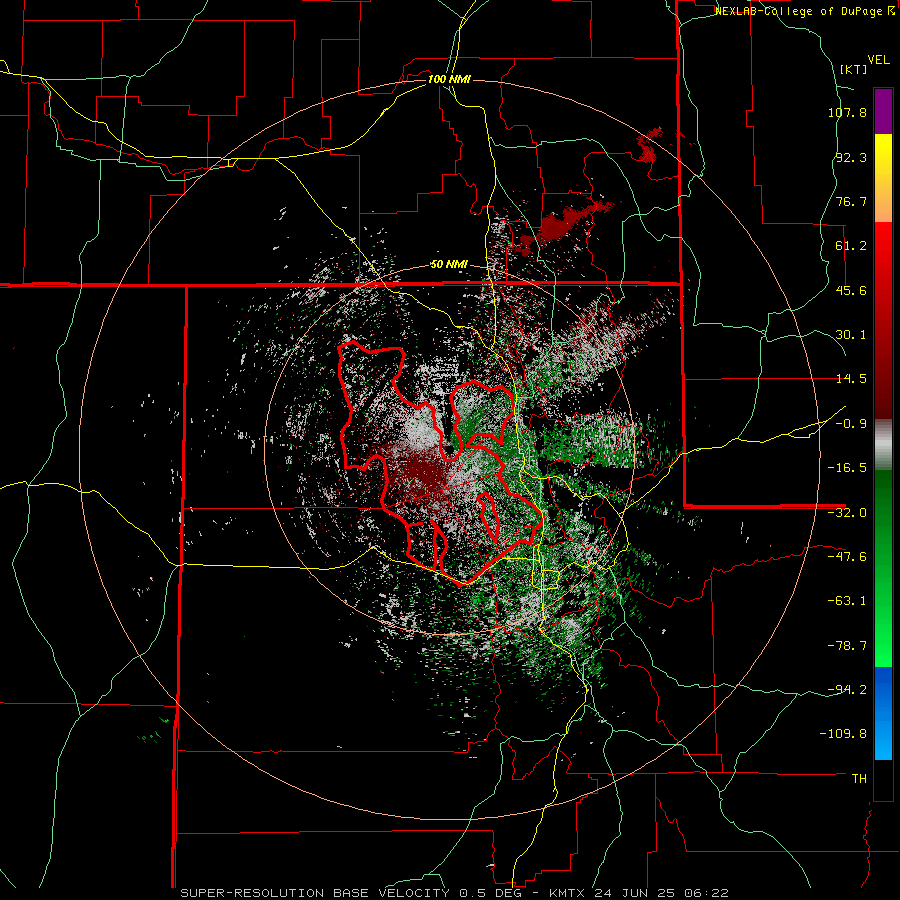Pick the blue segment of color bar
900x900 pixels.
[x=883, y=713]
